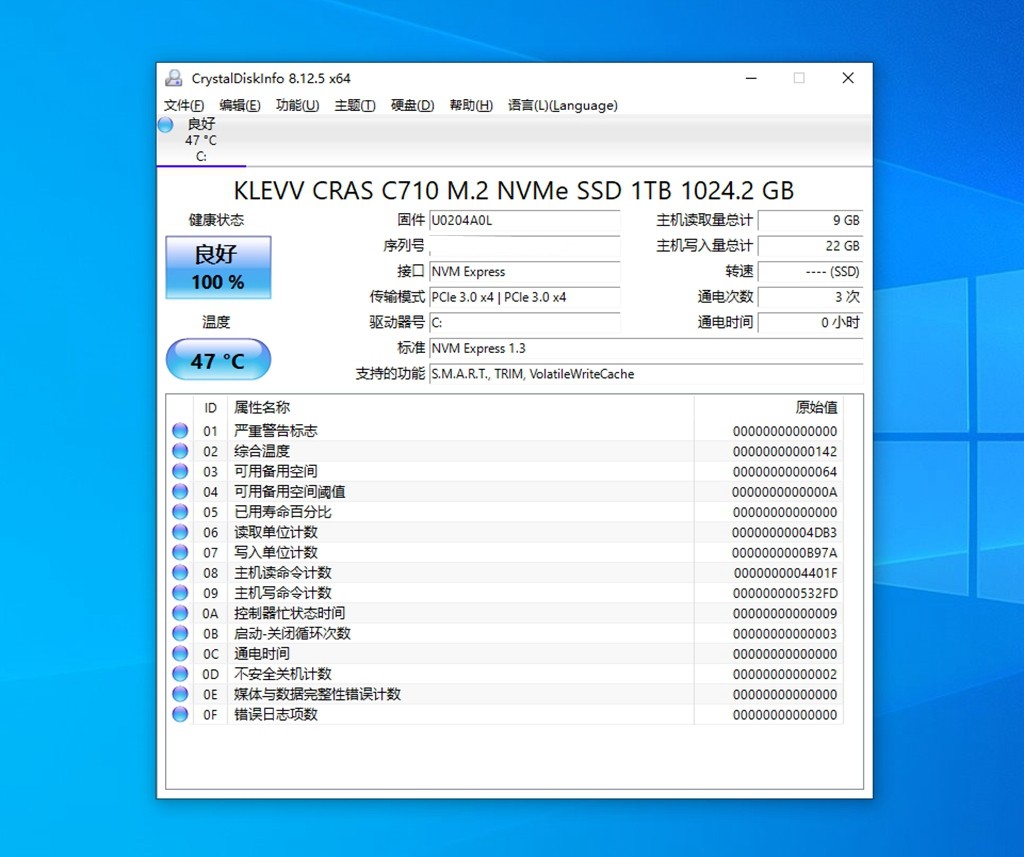Viewport: 1024px width, 857px height.
Task: Select the 错误日志项数 attribute name
Action: (276, 714)
